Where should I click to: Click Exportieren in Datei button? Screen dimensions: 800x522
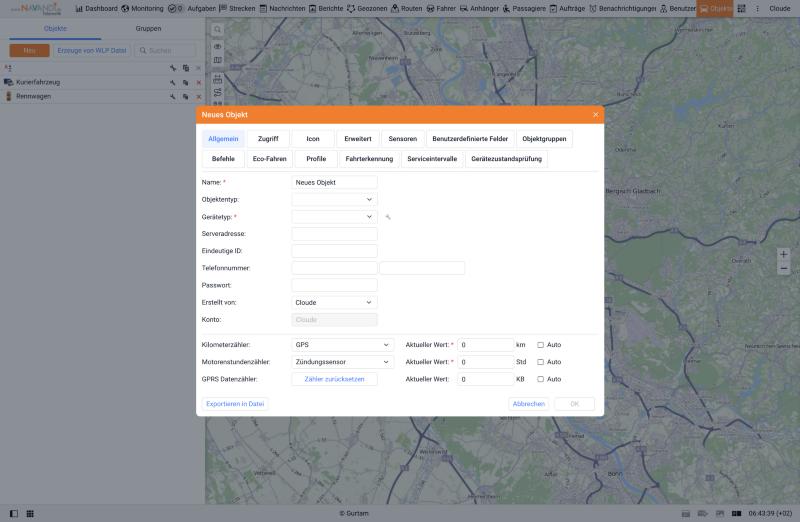coord(235,404)
